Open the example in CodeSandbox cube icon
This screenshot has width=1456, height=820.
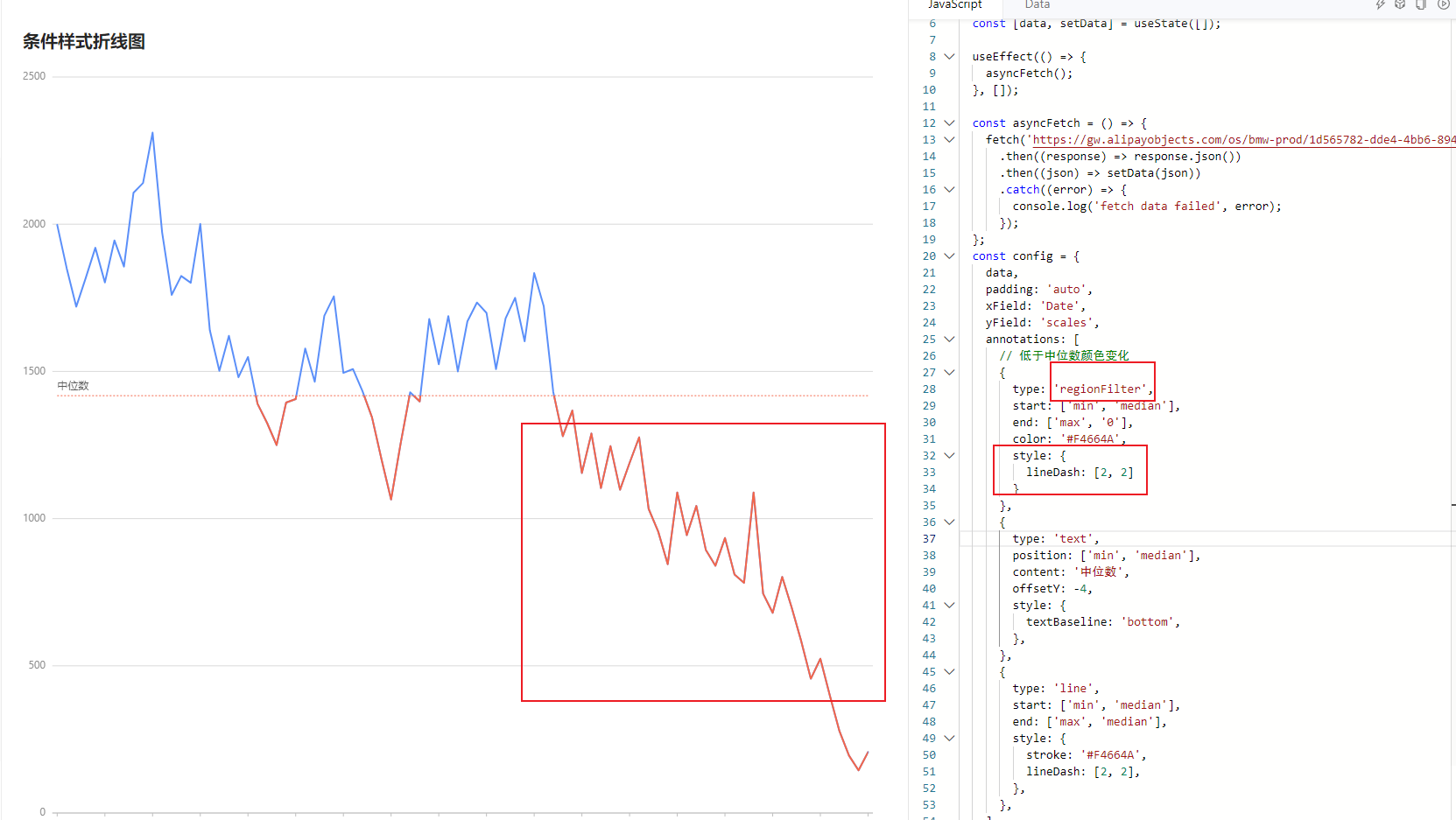(x=1400, y=4)
